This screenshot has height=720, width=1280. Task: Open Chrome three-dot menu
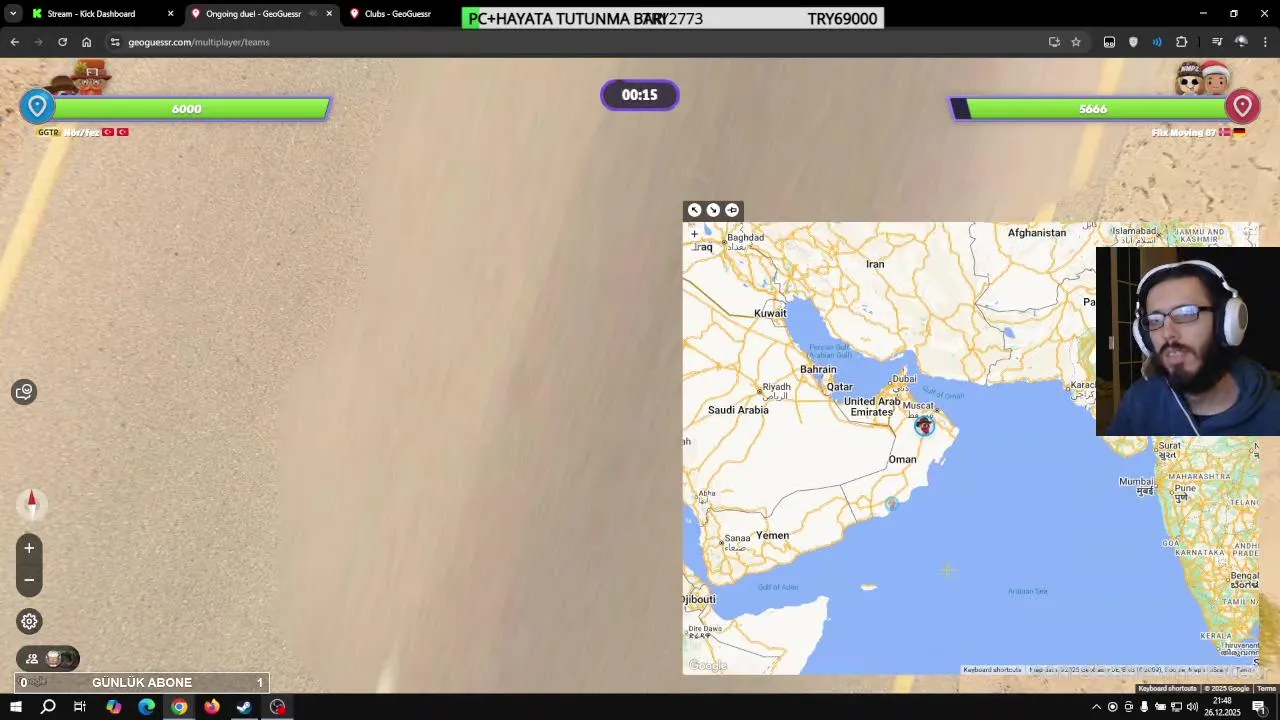pyautogui.click(x=1265, y=42)
